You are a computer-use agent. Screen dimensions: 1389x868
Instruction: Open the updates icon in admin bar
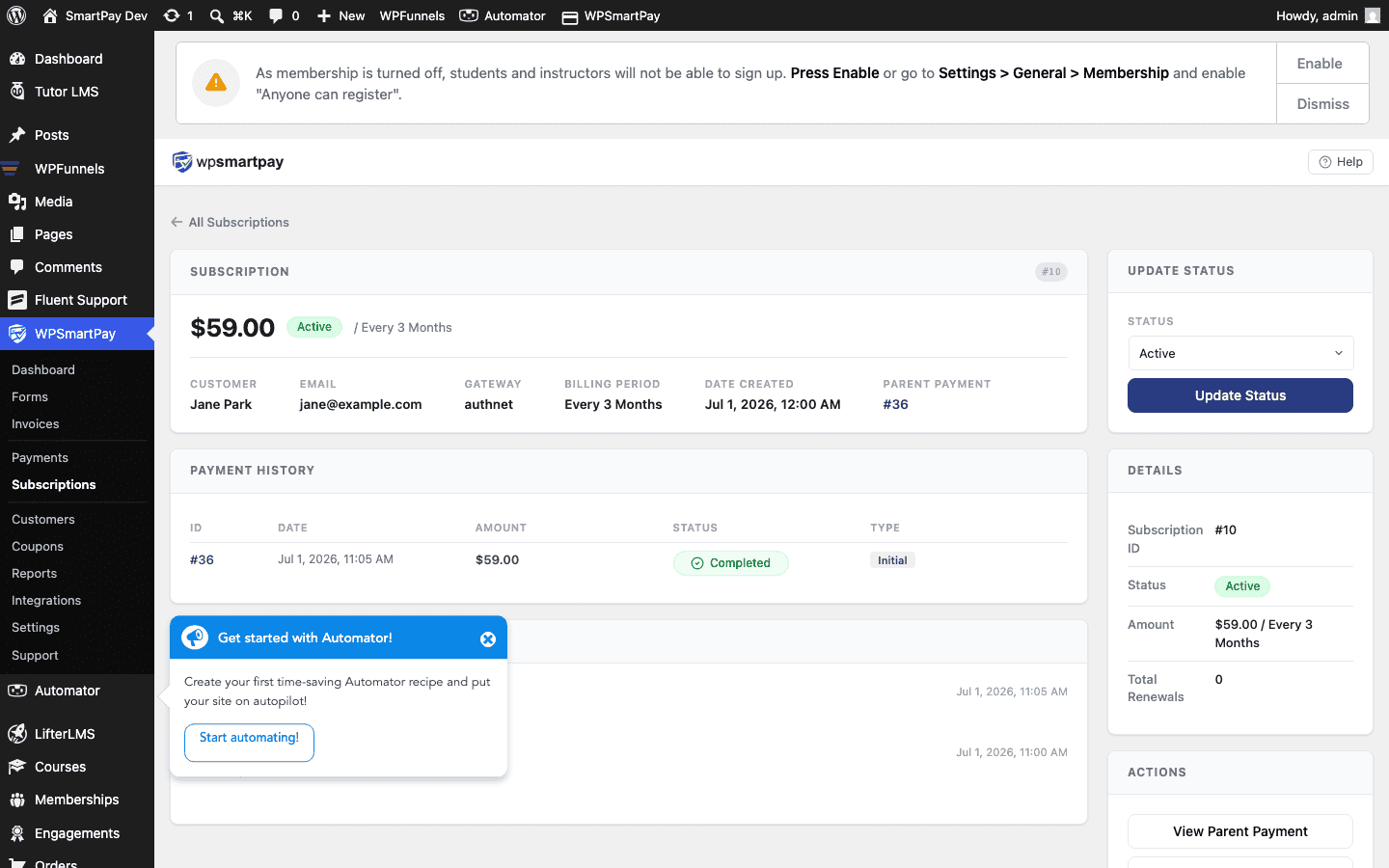pyautogui.click(x=172, y=15)
